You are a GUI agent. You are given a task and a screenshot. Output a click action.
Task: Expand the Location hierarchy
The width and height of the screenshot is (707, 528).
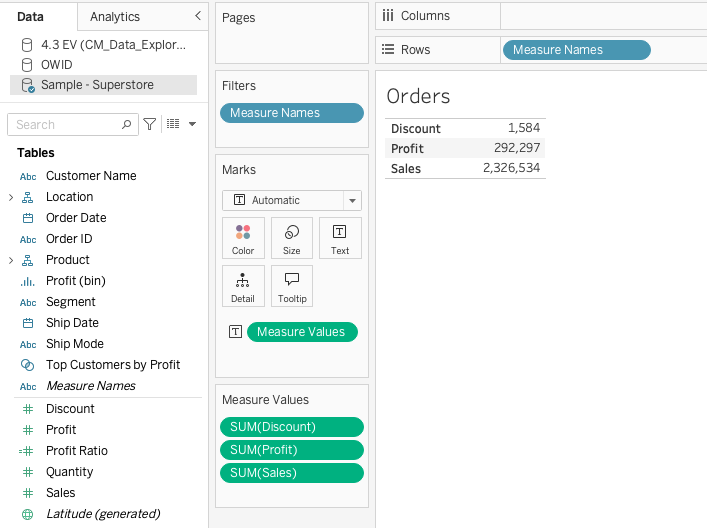tap(11, 197)
